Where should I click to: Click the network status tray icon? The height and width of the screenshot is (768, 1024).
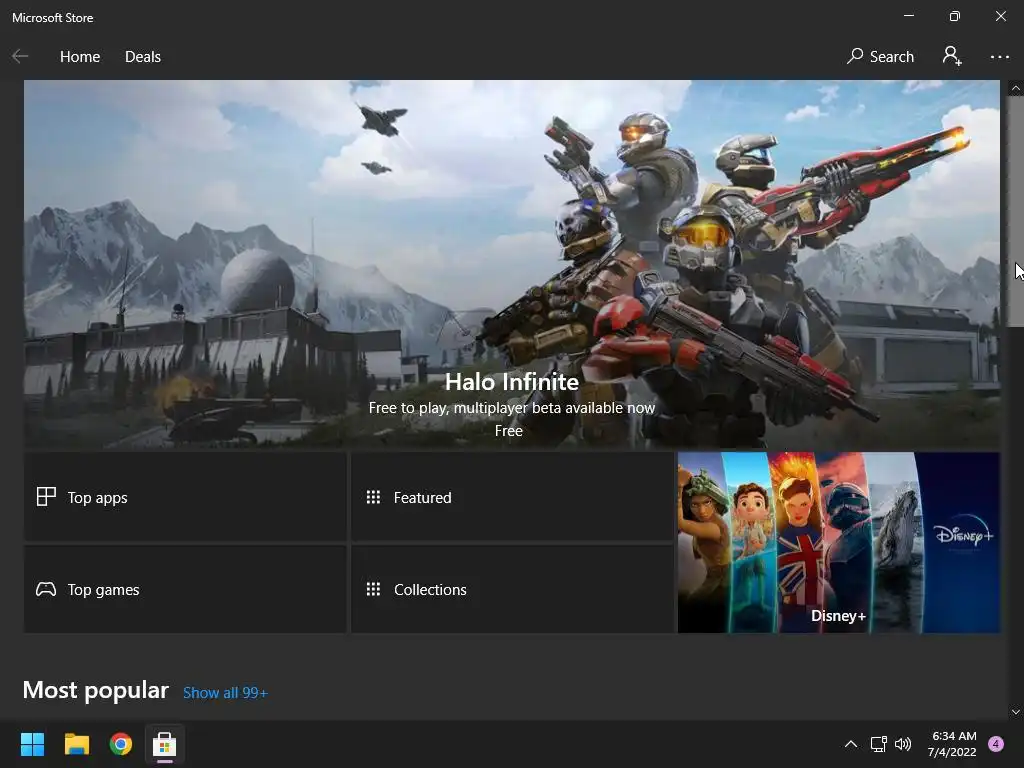tap(878, 744)
